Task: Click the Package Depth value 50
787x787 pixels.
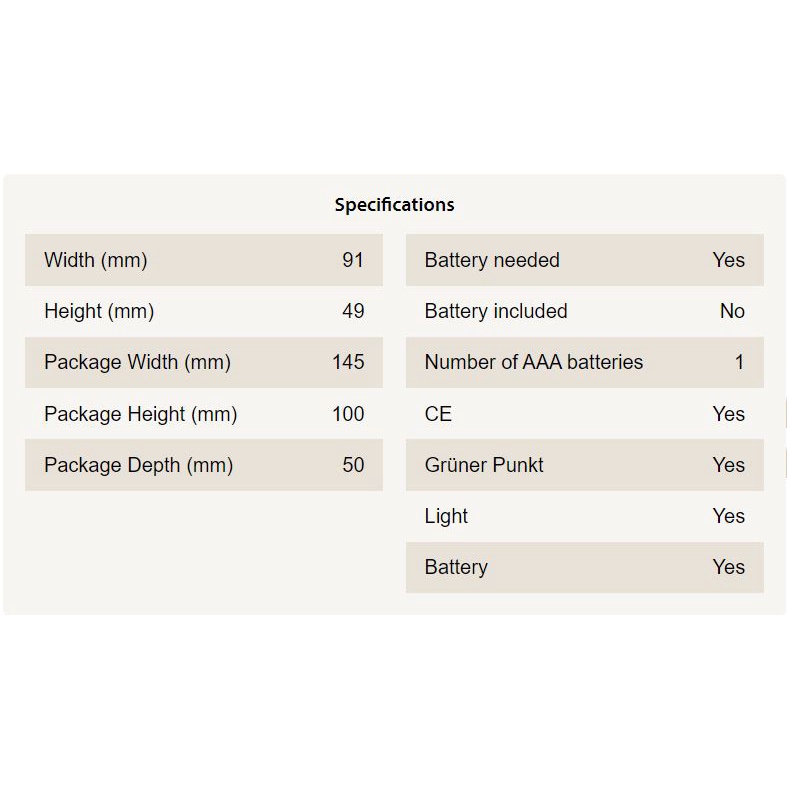Action: click(353, 465)
